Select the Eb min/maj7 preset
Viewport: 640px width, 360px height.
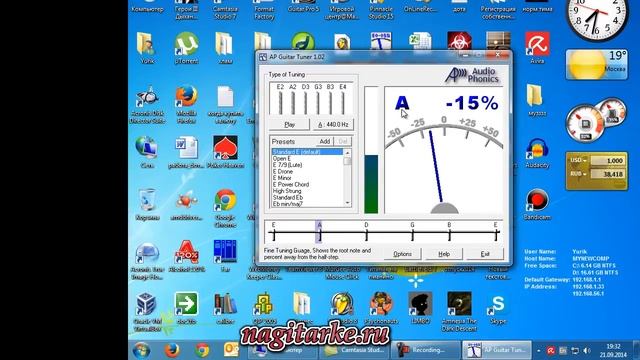pyautogui.click(x=307, y=204)
